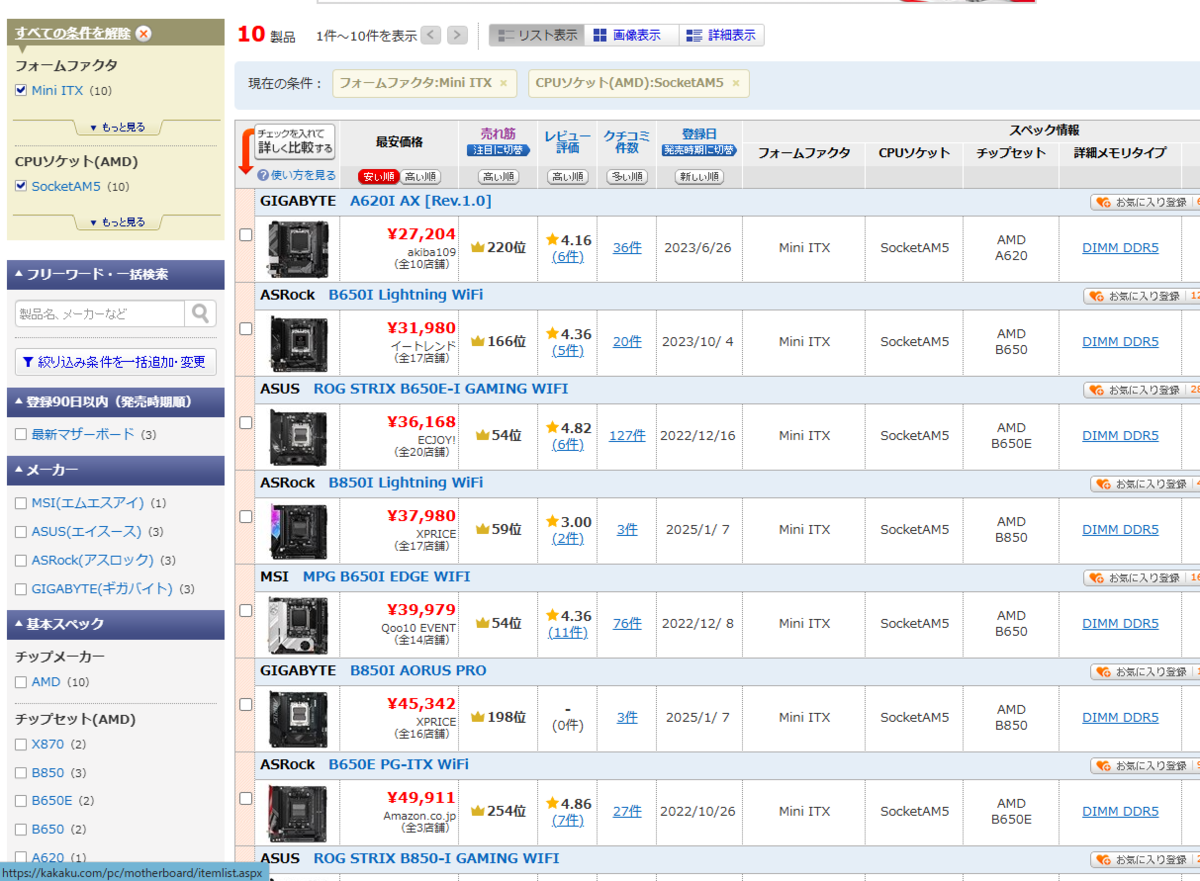The width and height of the screenshot is (1200, 881).
Task: Check the B850 chipset filter
Action: [21, 773]
